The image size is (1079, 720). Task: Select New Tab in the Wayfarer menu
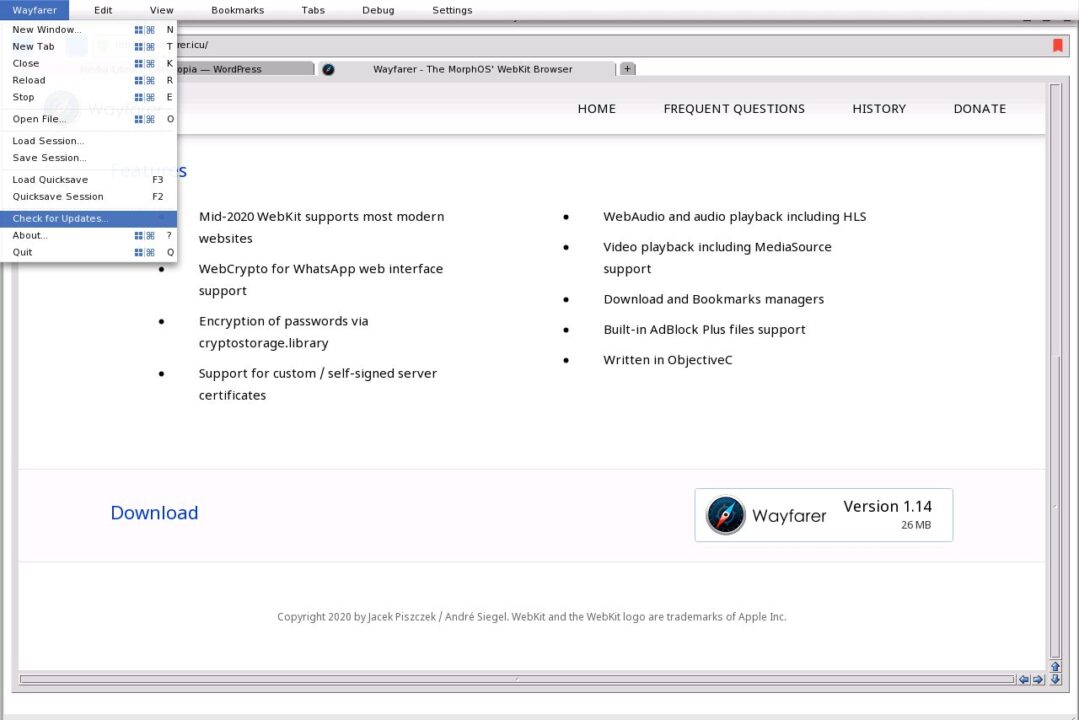89,46
